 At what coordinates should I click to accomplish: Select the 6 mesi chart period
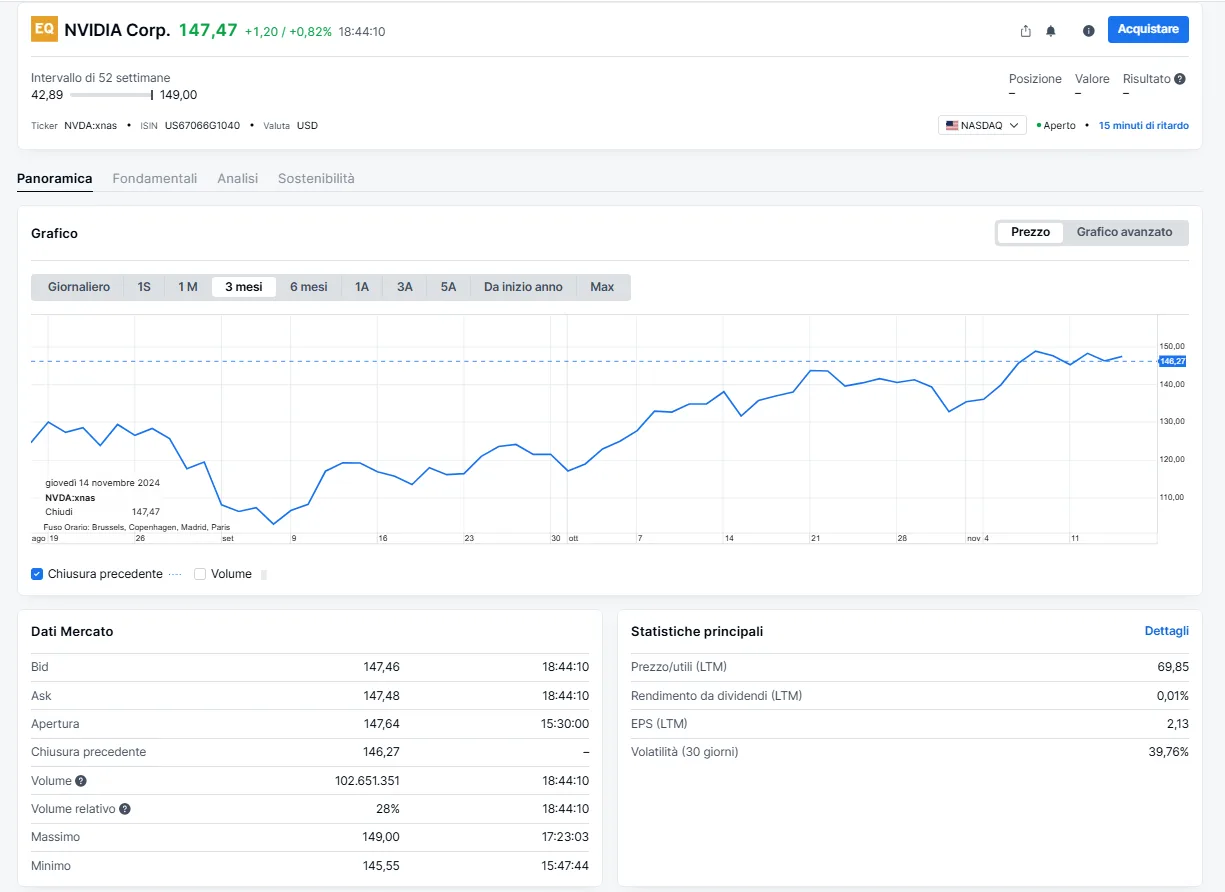[x=309, y=287]
